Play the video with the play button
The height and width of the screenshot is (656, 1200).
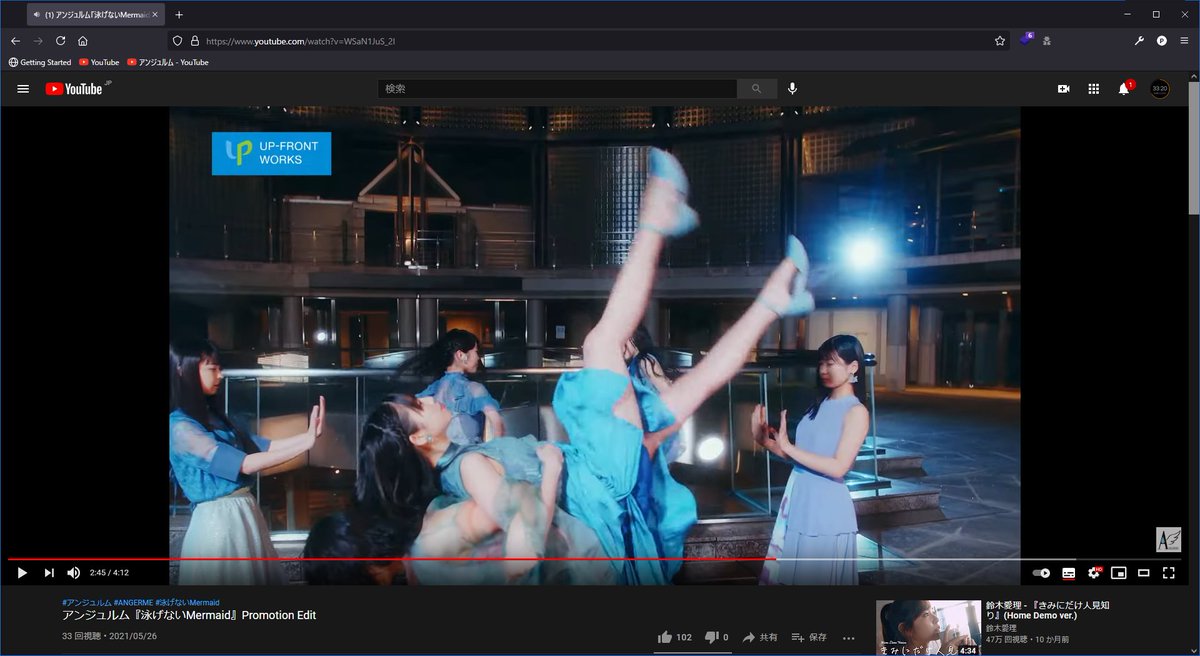22,573
